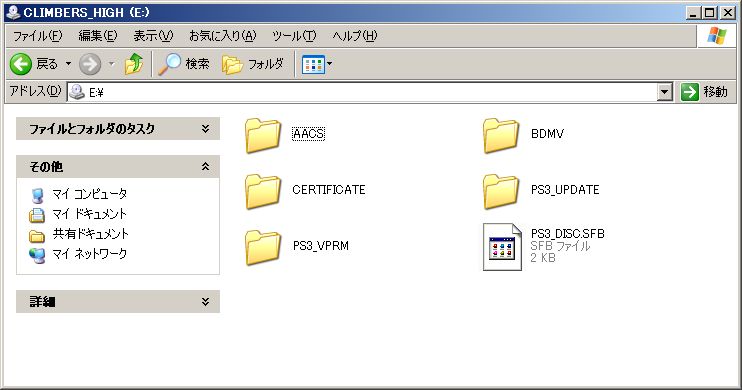This screenshot has width=742, height=390.
Task: Open the ヘルプ(H) menu
Action: click(x=354, y=36)
